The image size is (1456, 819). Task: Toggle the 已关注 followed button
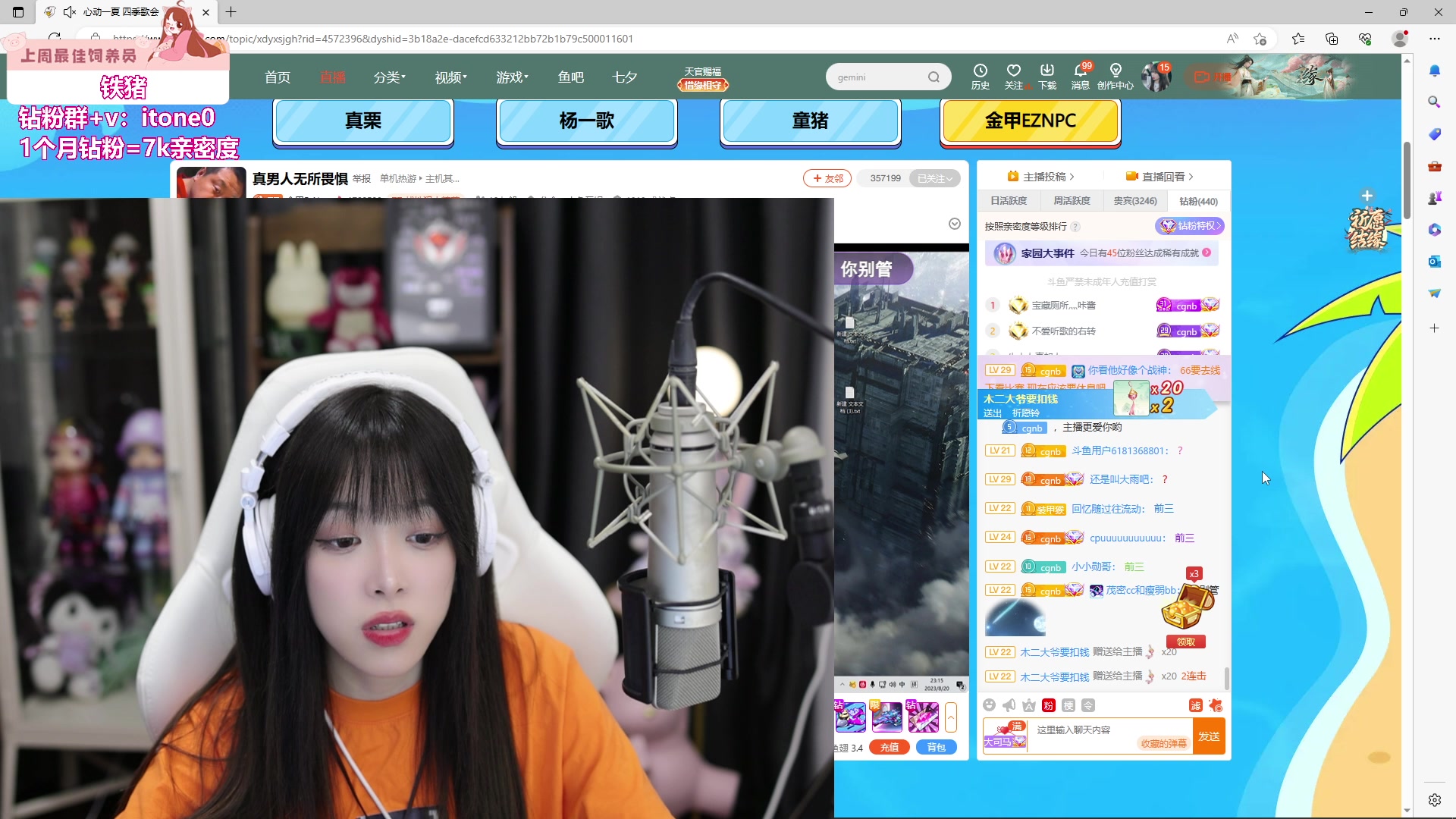click(x=934, y=178)
